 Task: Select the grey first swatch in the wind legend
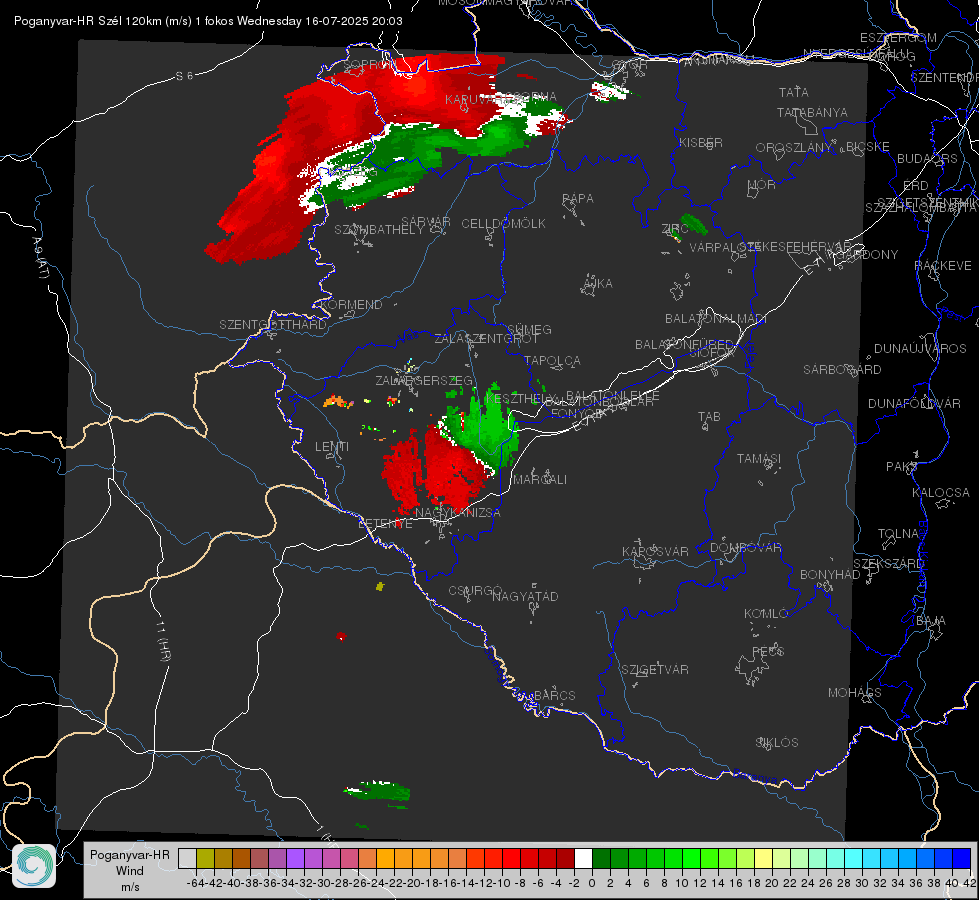coord(187,858)
